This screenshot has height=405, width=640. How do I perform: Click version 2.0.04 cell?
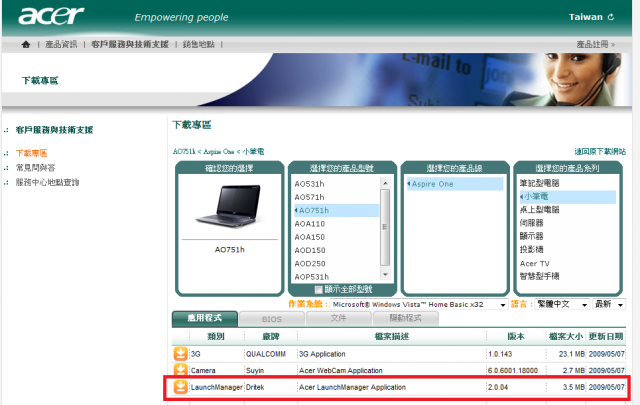[498, 387]
